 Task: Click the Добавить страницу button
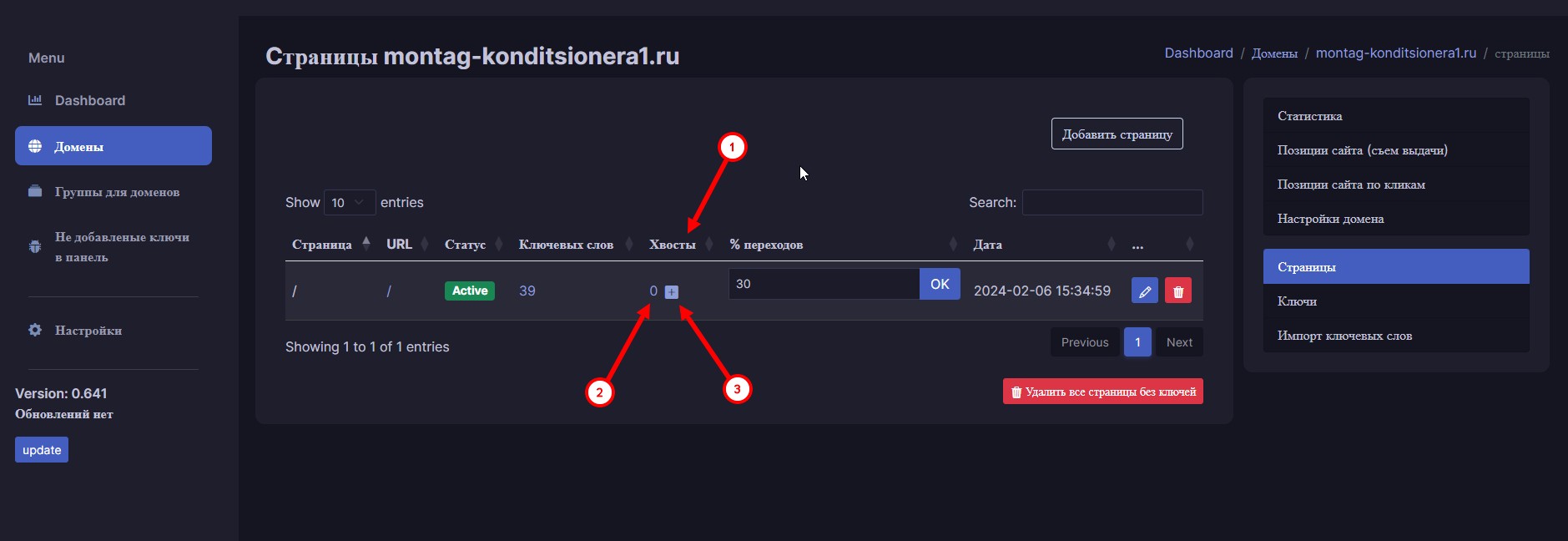[1117, 134]
